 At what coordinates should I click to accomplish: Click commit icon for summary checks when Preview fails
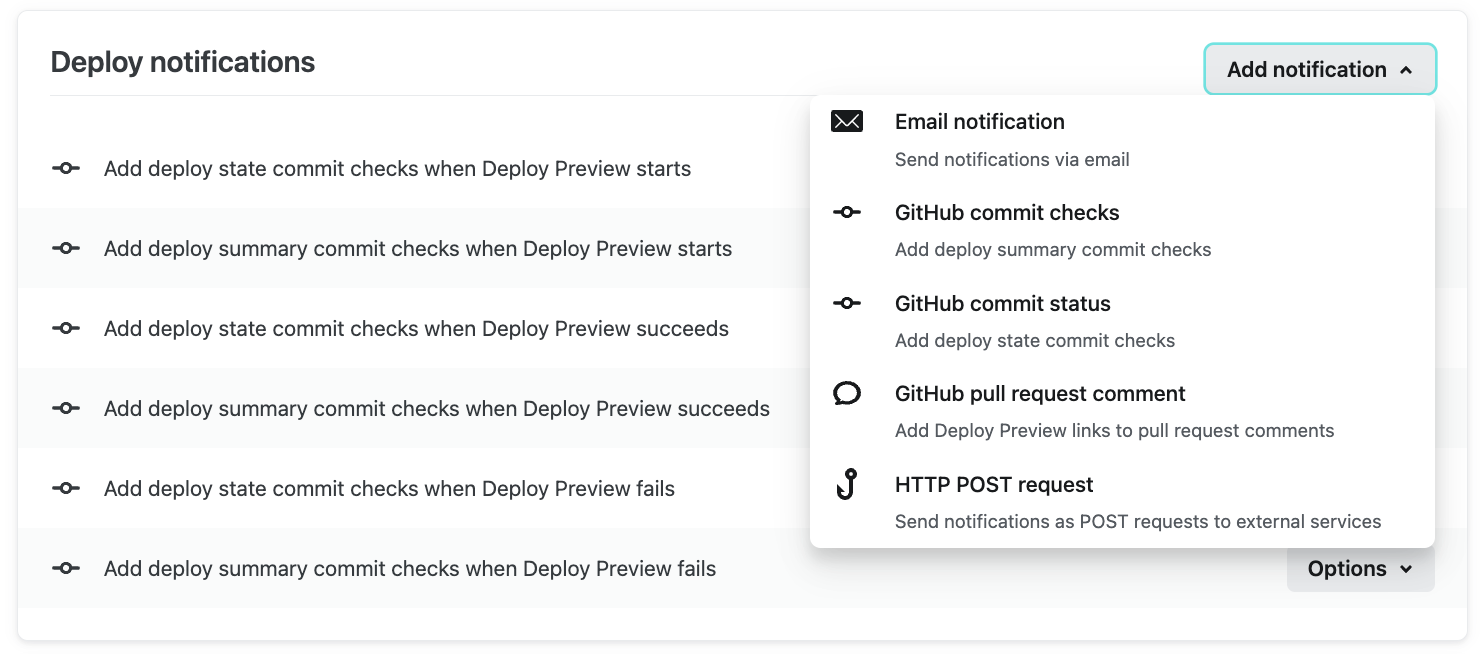(66, 569)
